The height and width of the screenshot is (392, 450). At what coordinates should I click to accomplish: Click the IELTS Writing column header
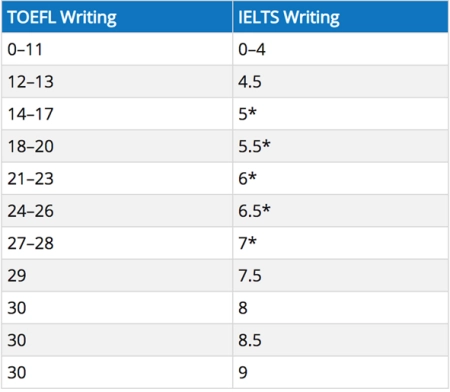click(x=340, y=17)
